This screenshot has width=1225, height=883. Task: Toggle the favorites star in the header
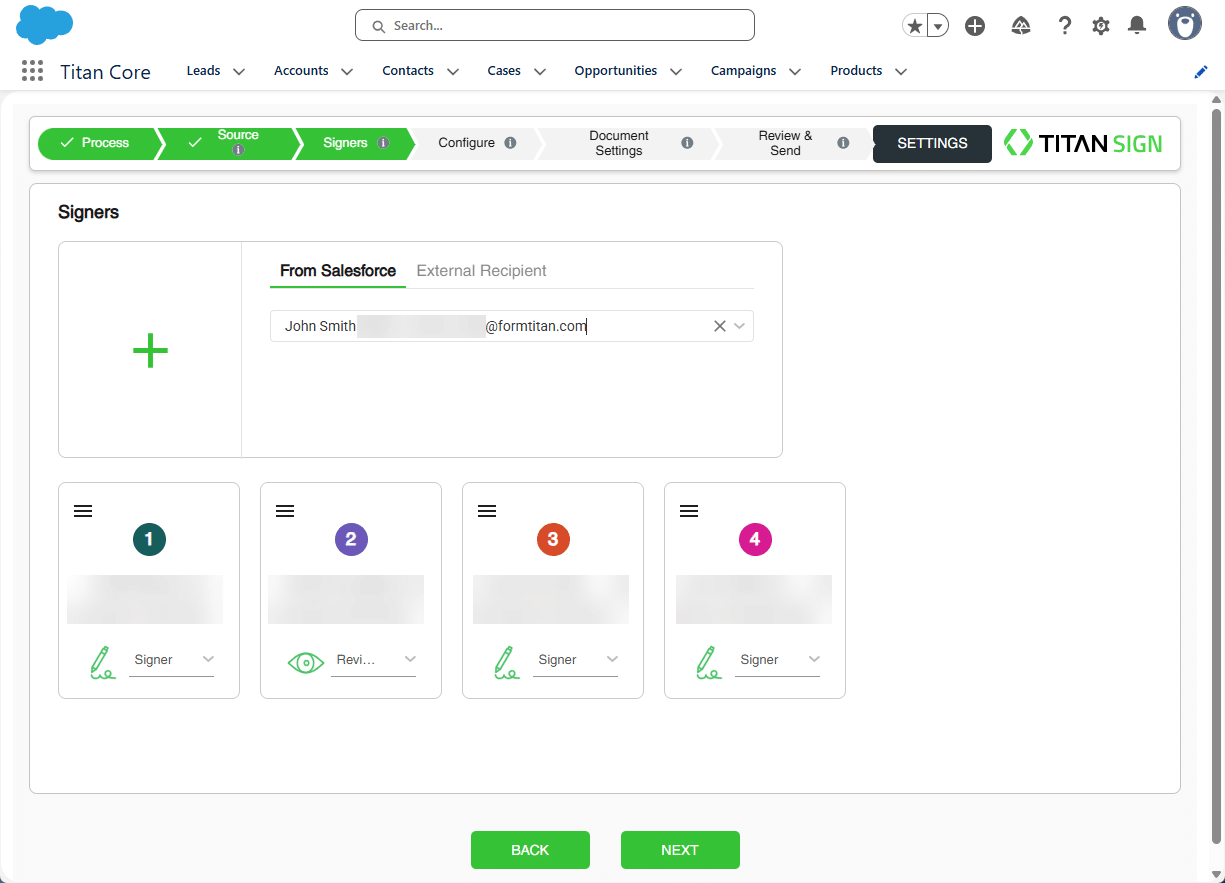point(914,25)
